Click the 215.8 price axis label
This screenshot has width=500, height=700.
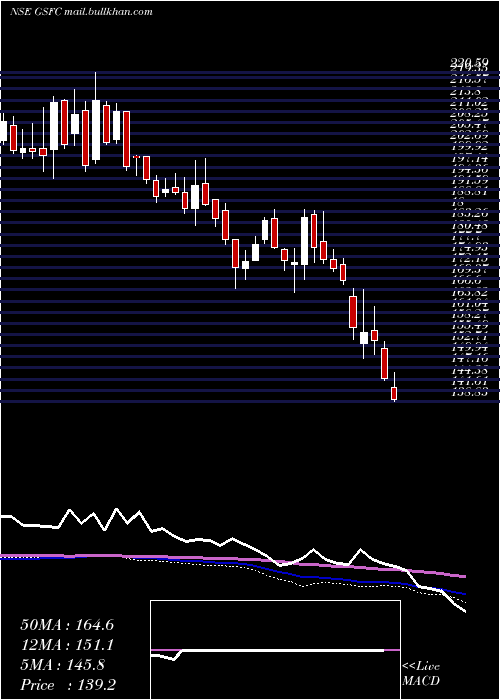point(467,93)
